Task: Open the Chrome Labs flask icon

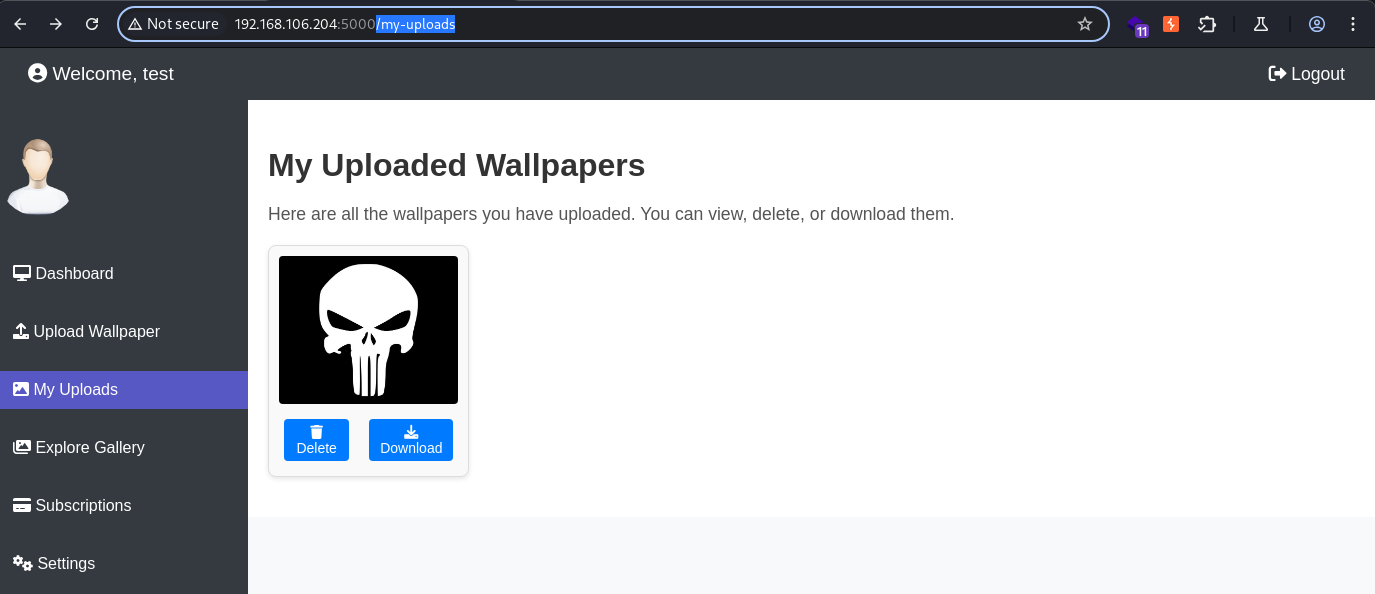Action: [x=1261, y=24]
